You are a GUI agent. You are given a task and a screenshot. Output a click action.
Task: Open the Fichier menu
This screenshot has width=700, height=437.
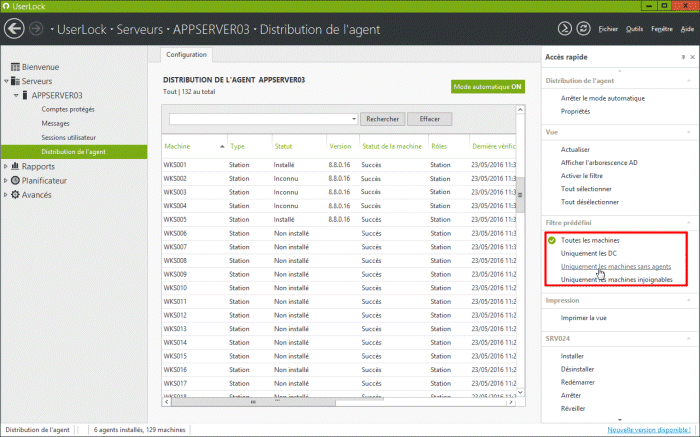(608, 29)
